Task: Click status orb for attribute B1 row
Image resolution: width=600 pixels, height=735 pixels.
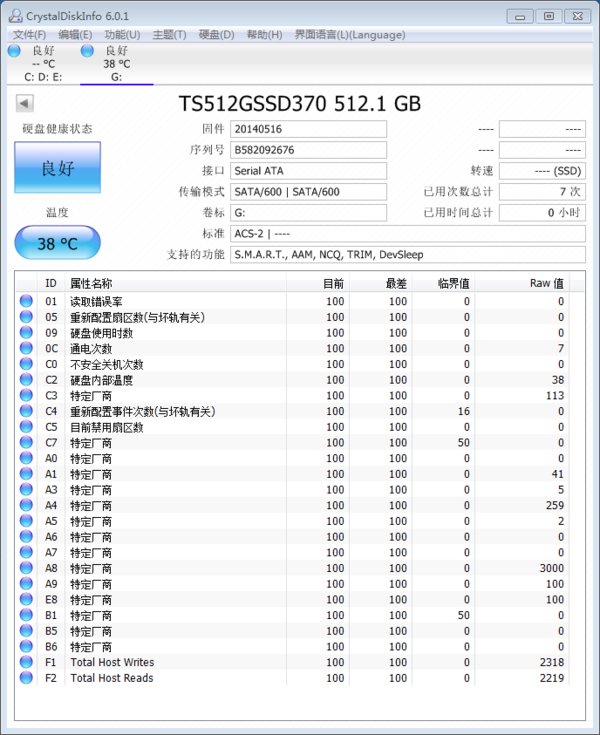Action: click(x=26, y=615)
